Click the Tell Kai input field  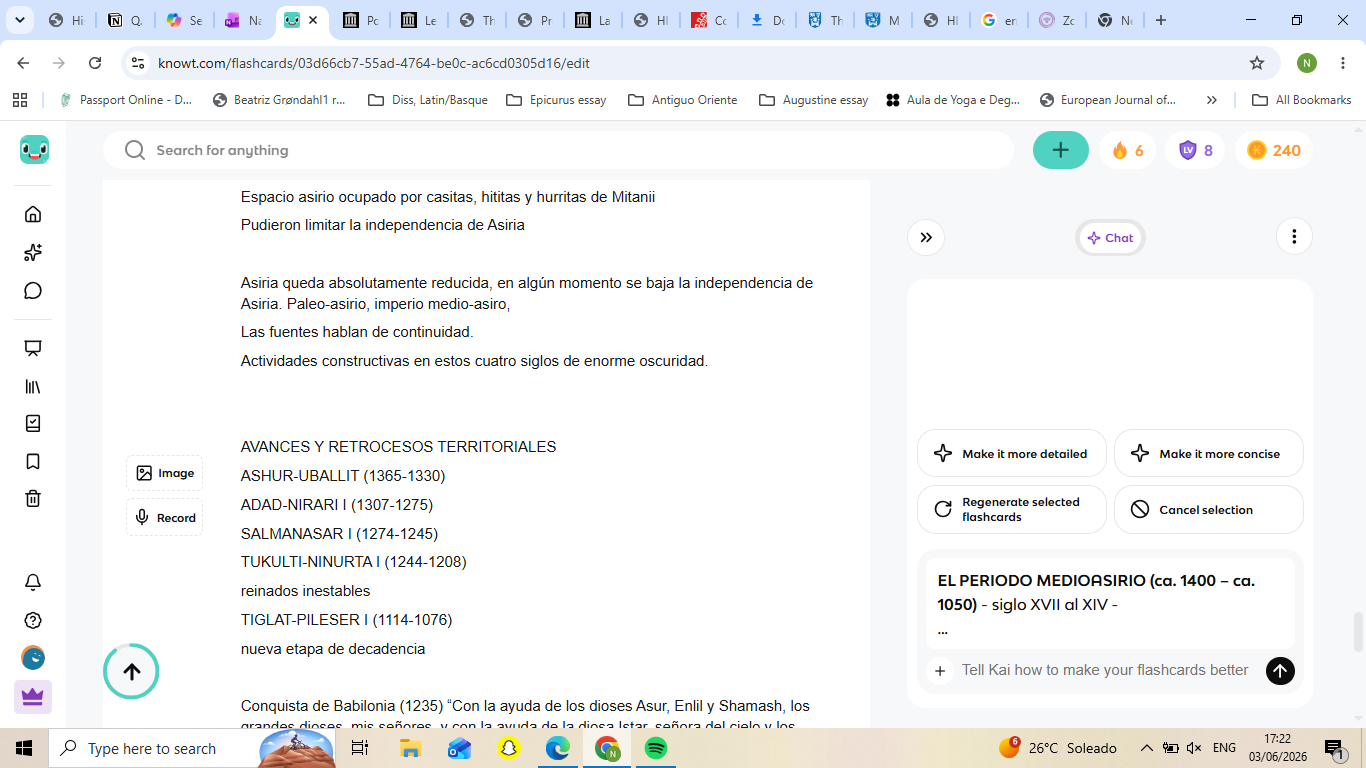[x=1105, y=671]
